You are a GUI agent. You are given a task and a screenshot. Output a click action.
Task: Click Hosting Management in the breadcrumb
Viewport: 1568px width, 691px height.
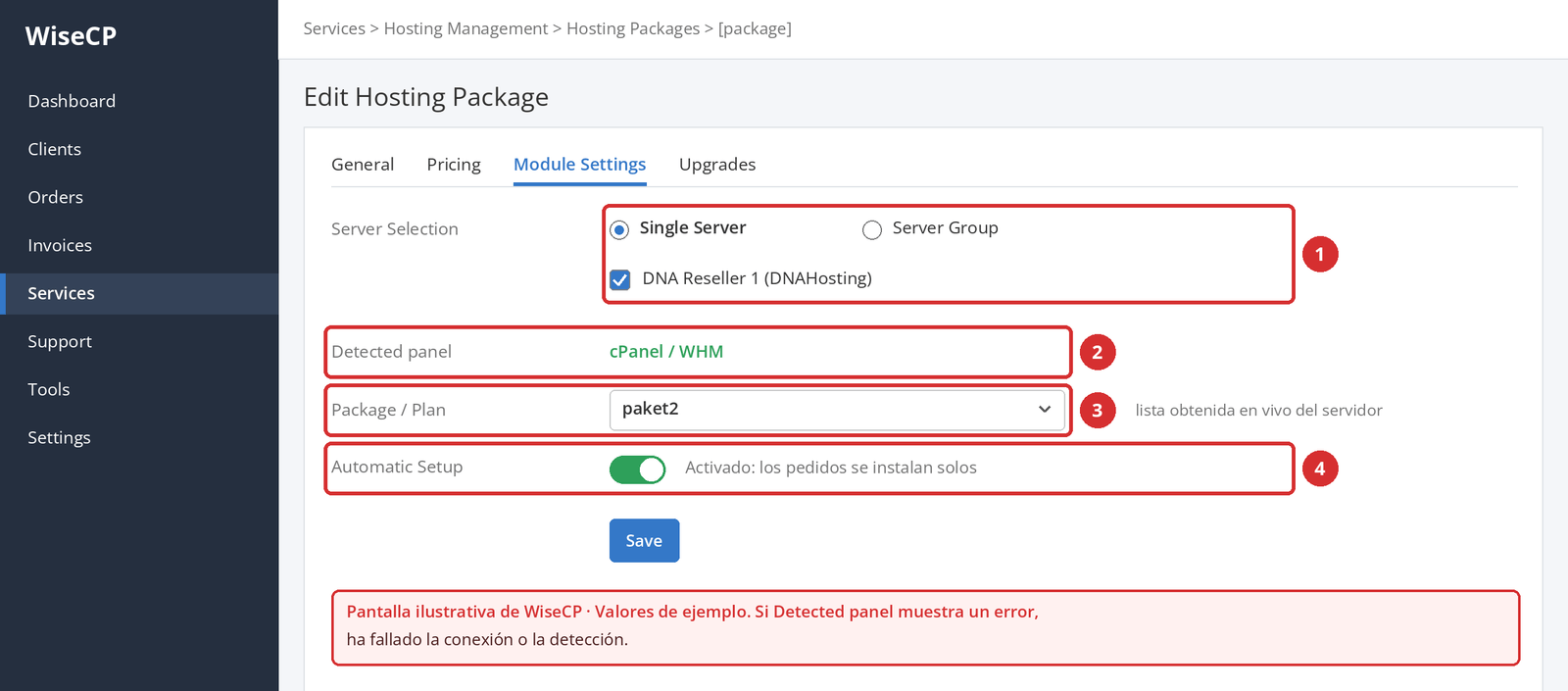pyautogui.click(x=465, y=28)
